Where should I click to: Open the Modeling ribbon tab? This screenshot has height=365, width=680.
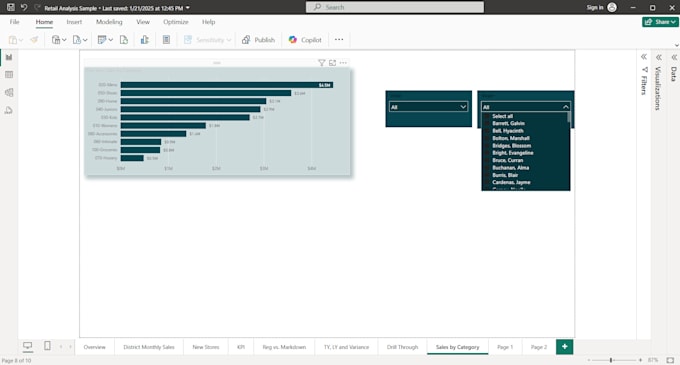coord(109,22)
